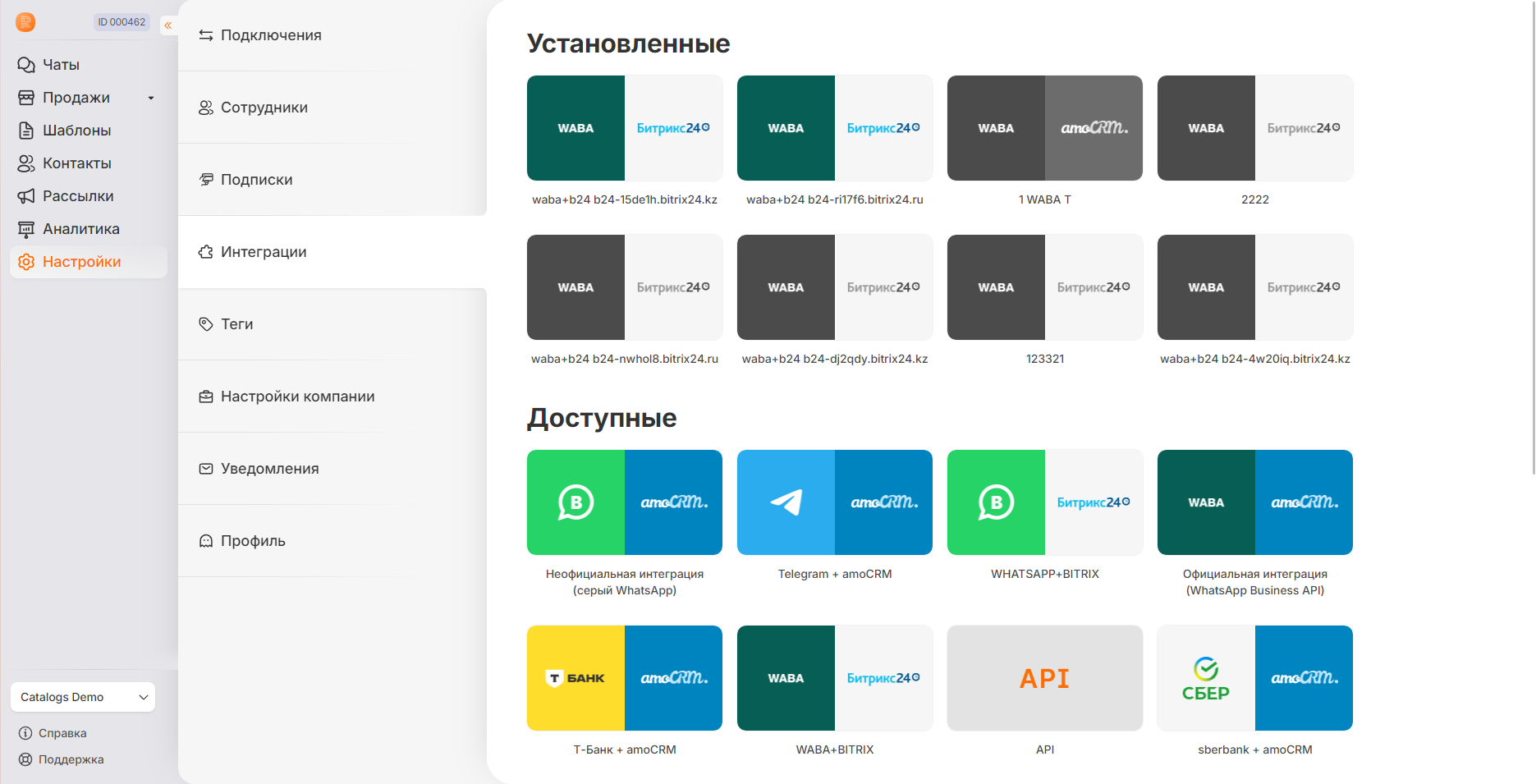
Task: Click the Mailings megaphone icon
Action: 26,196
